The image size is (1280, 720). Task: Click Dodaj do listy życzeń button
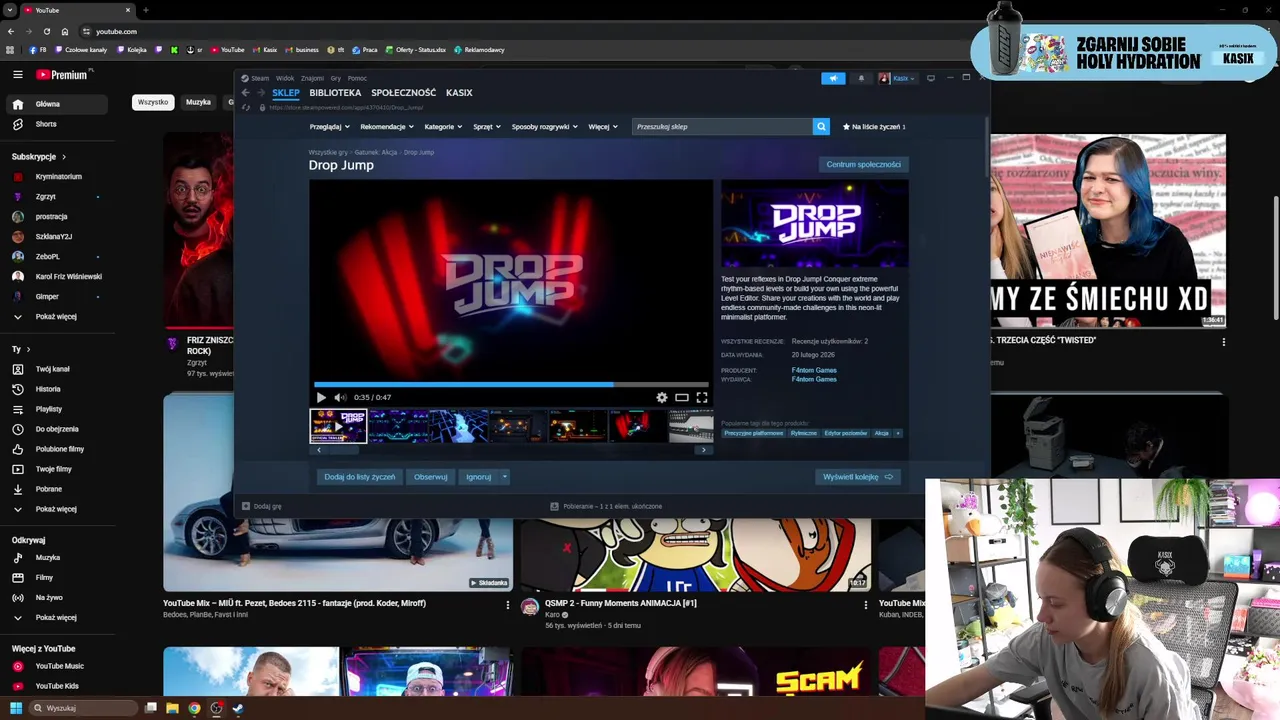359,477
